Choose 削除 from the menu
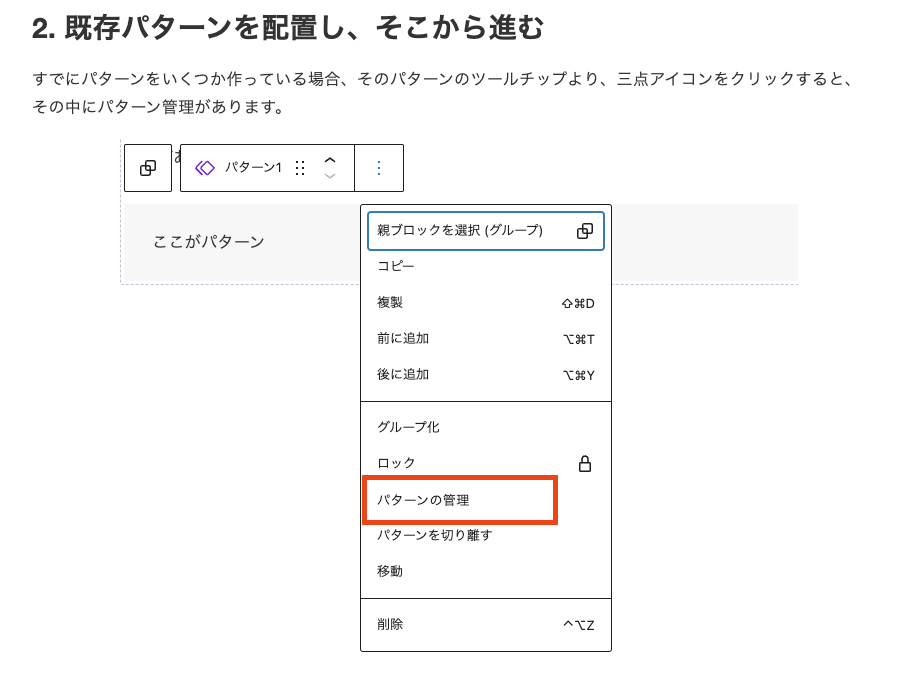 486,624
